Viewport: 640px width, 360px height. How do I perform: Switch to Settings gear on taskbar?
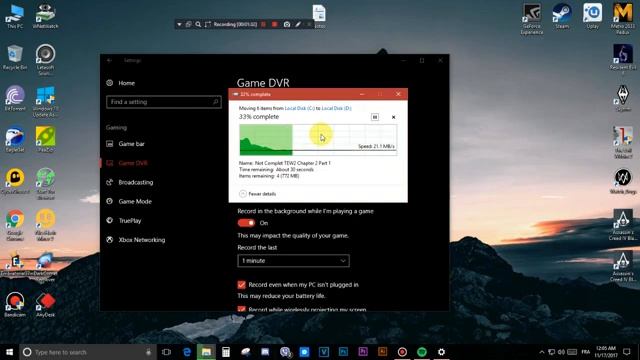441,352
